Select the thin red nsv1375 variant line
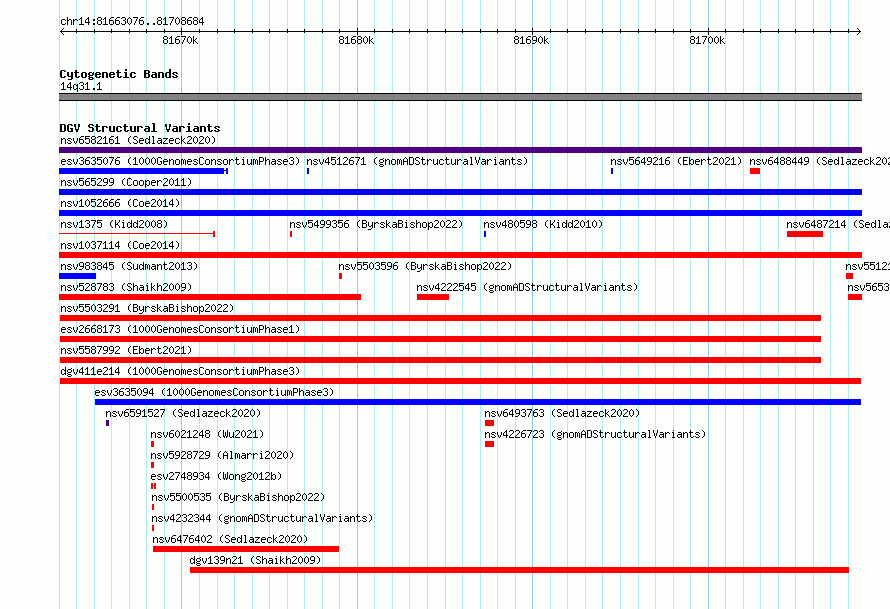The image size is (890, 609). (137, 234)
